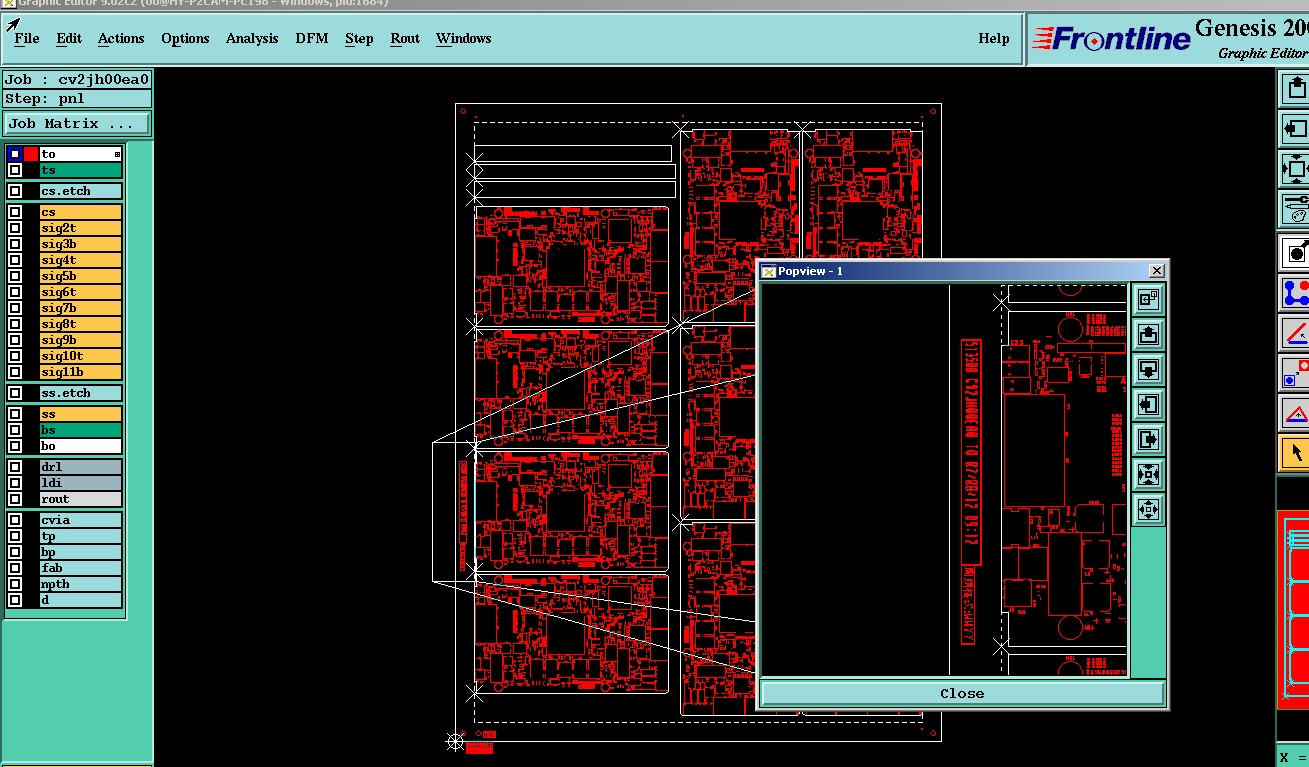The image size is (1309, 767).
Task: Open the Edit menu
Action: pyautogui.click(x=69, y=38)
